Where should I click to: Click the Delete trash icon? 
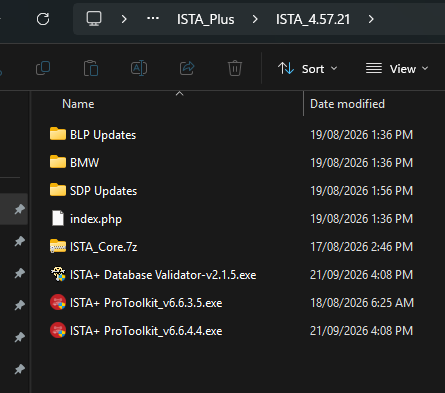pyautogui.click(x=235, y=68)
